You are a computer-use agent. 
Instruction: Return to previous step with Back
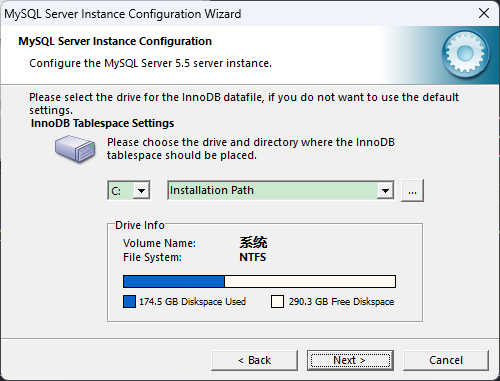254,360
